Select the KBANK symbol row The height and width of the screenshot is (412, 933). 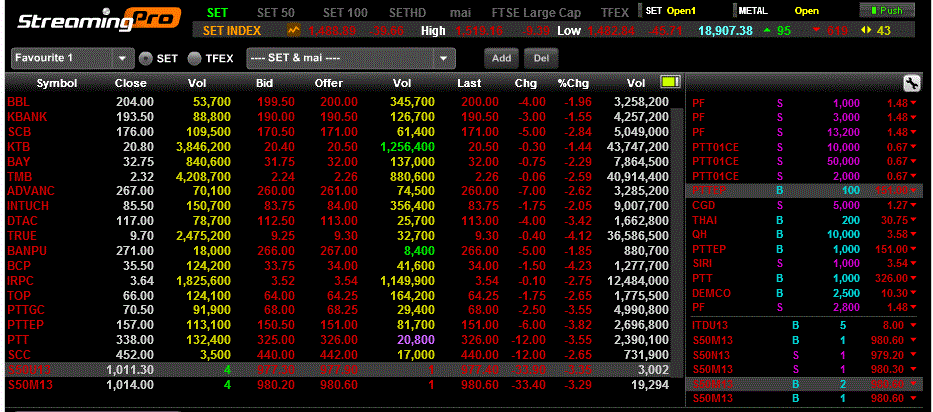pos(338,117)
